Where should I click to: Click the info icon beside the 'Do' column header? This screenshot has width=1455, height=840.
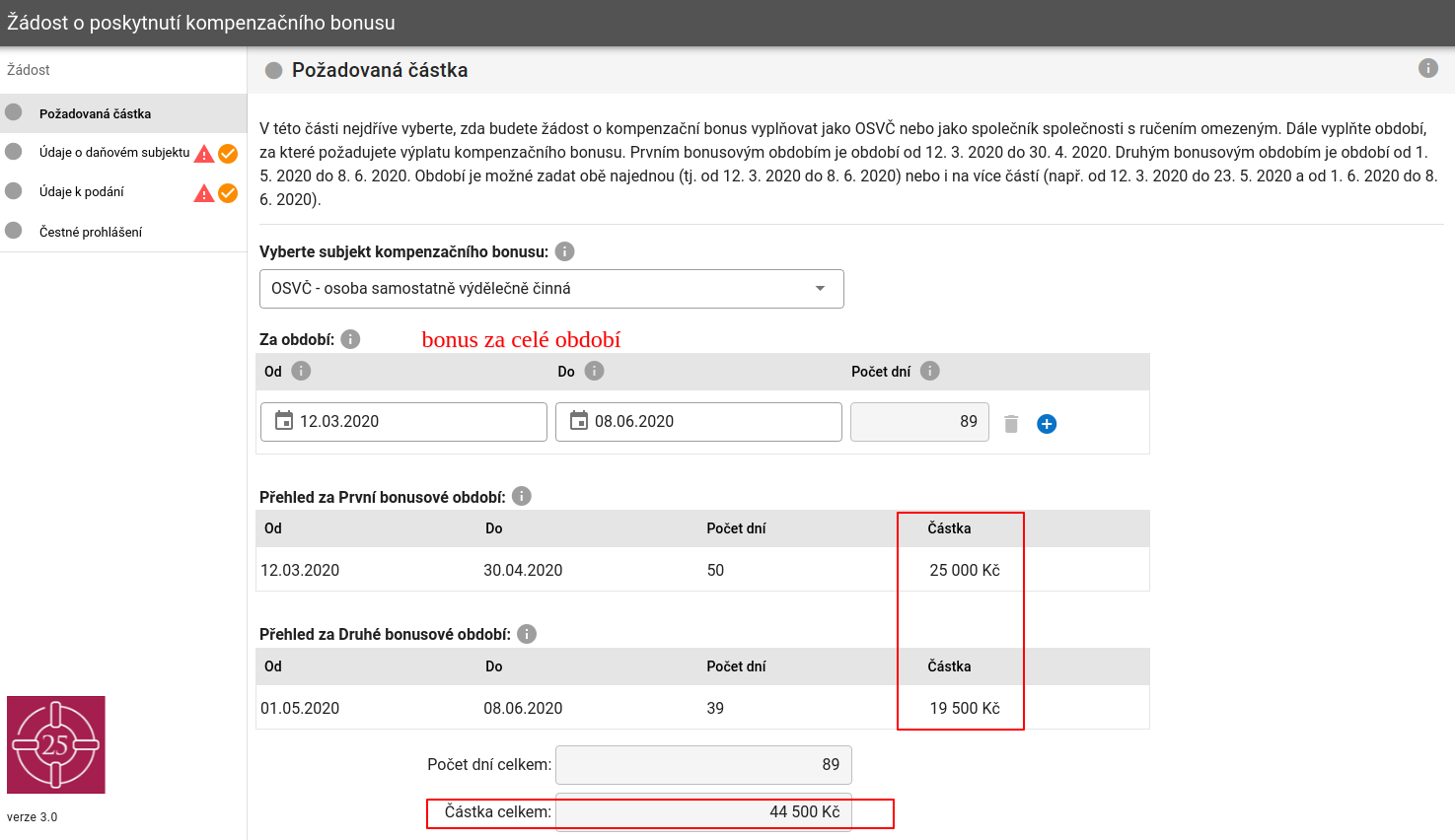(x=594, y=371)
